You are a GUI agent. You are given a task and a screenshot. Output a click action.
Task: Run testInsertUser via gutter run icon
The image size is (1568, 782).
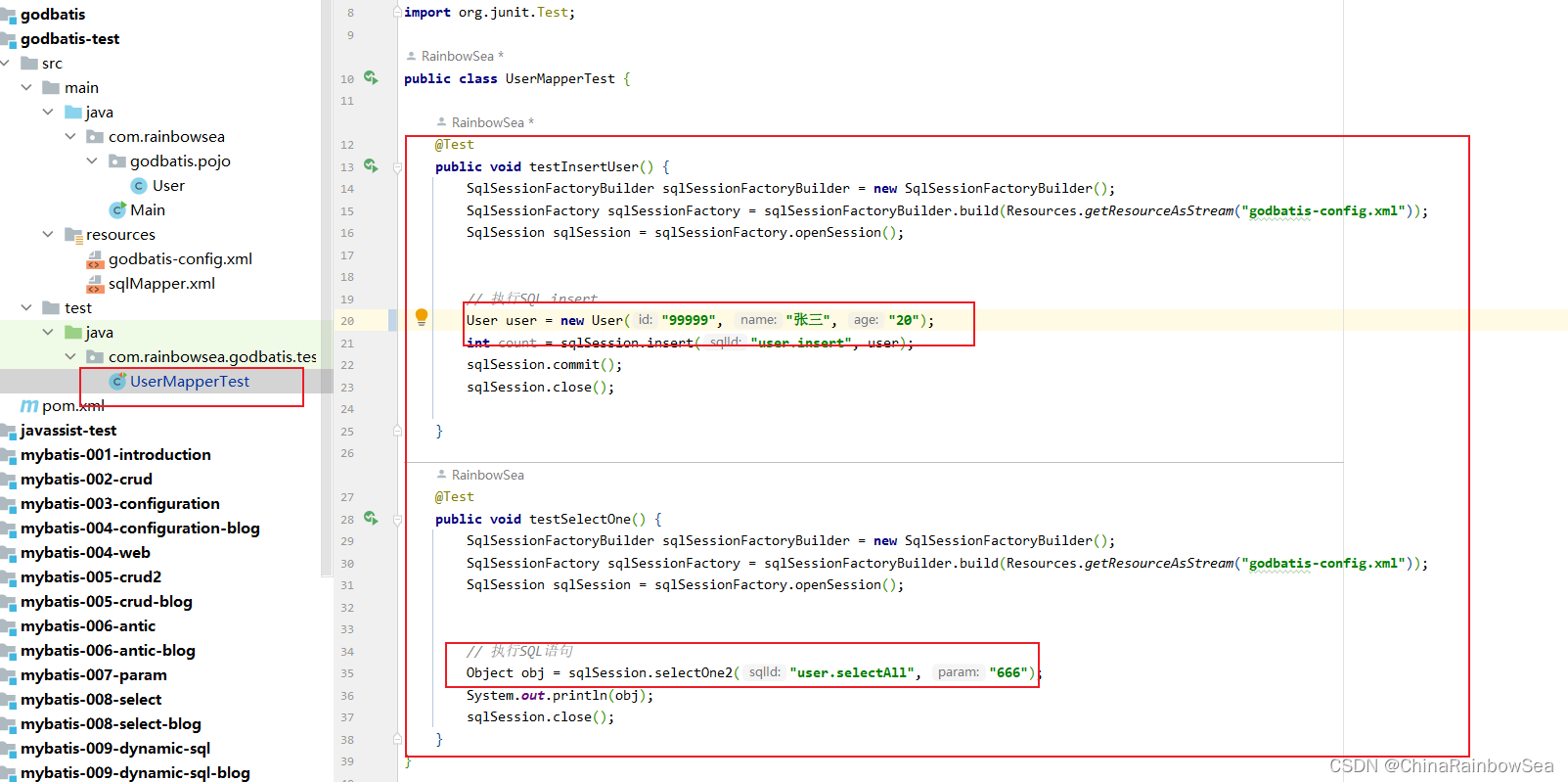click(x=371, y=165)
